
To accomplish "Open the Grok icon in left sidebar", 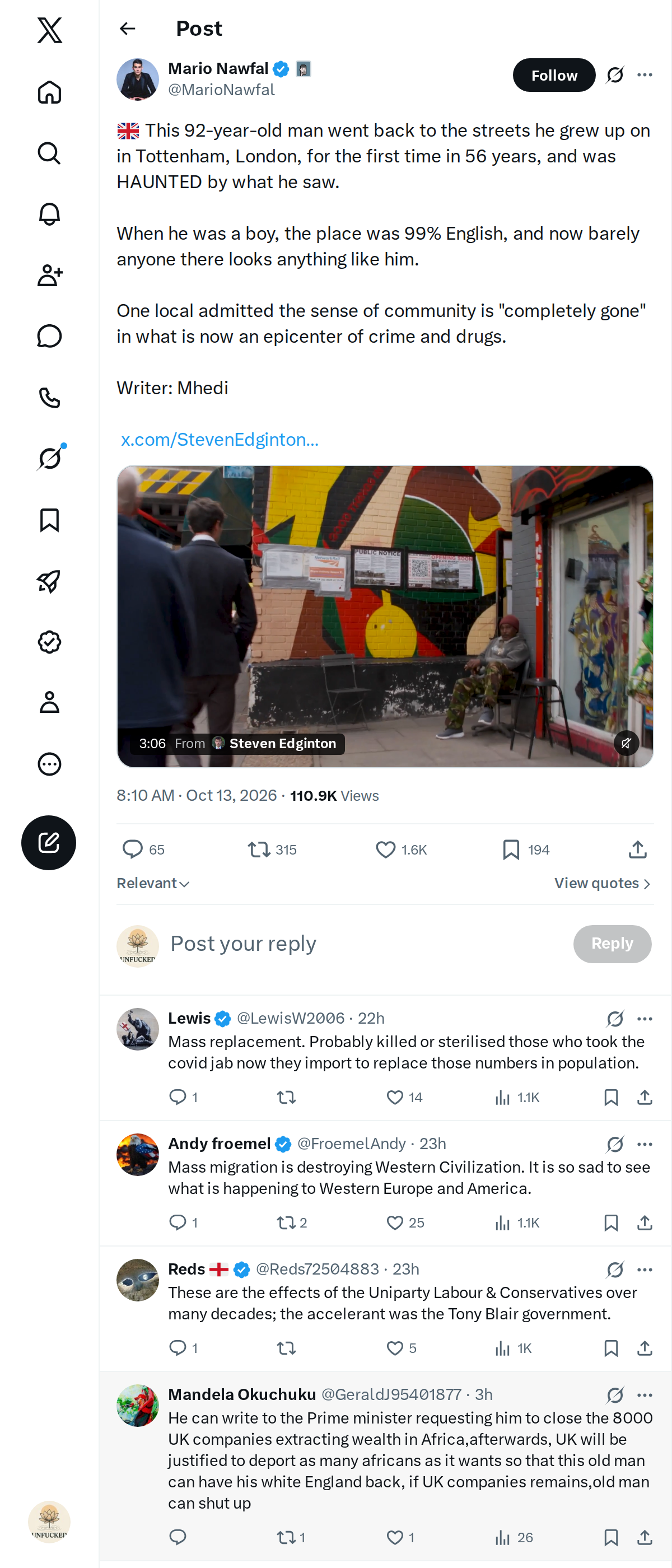I will (x=49, y=458).
